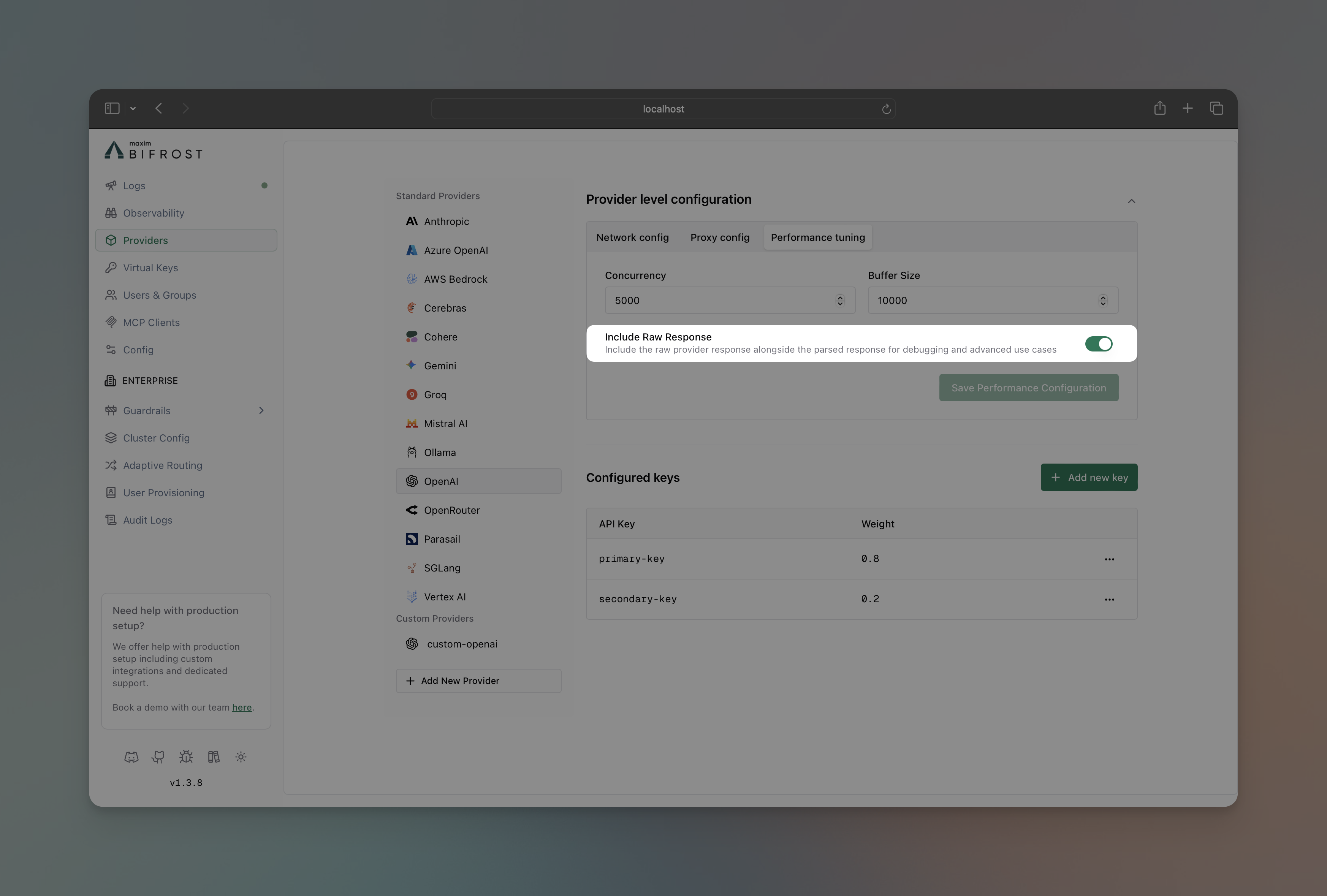The image size is (1327, 896).
Task: Open the GitHub repository icon
Action: (x=158, y=757)
